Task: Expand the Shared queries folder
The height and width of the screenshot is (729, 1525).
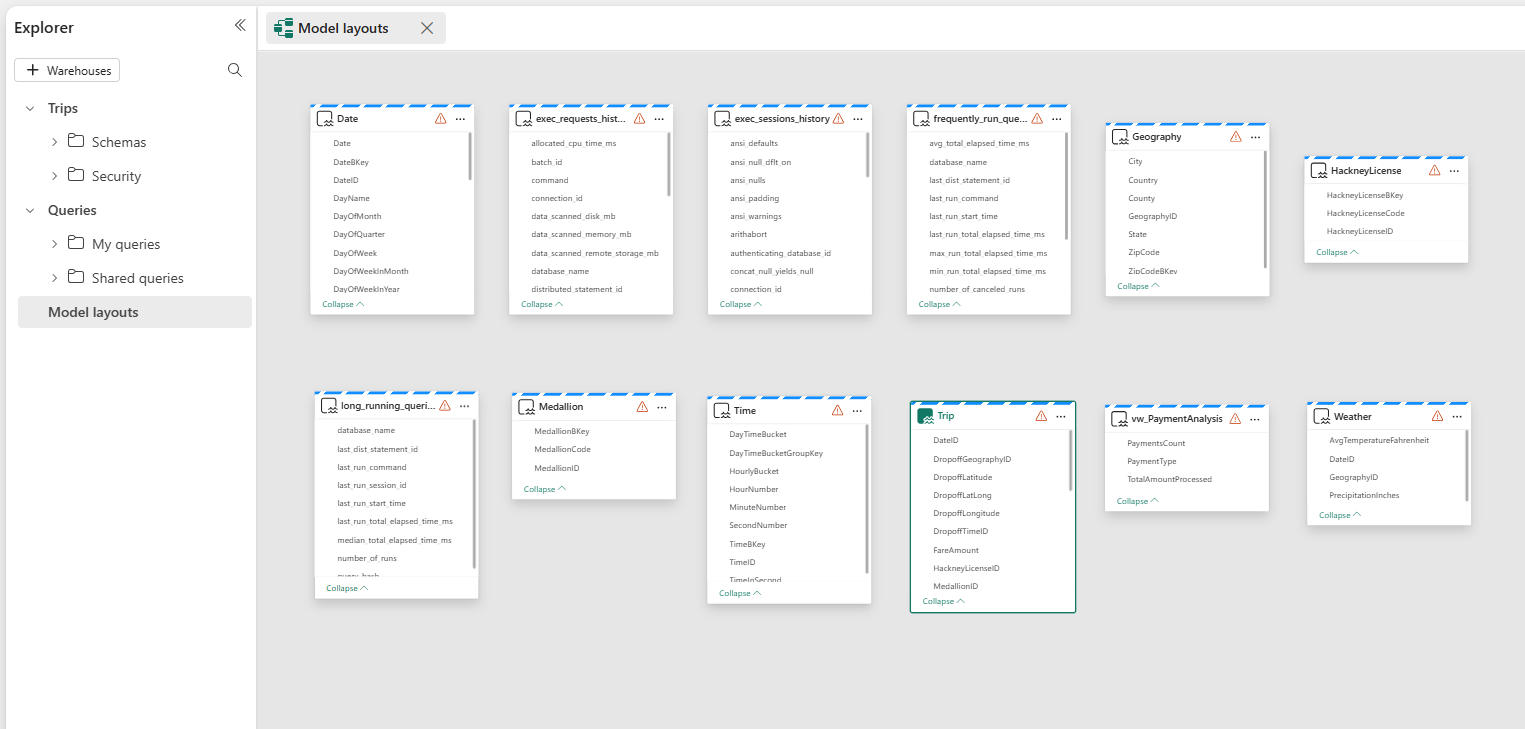Action: (x=54, y=278)
